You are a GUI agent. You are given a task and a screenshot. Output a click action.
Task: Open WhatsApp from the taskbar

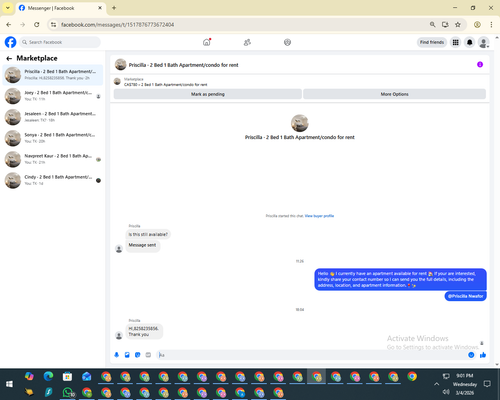[x=68, y=392]
